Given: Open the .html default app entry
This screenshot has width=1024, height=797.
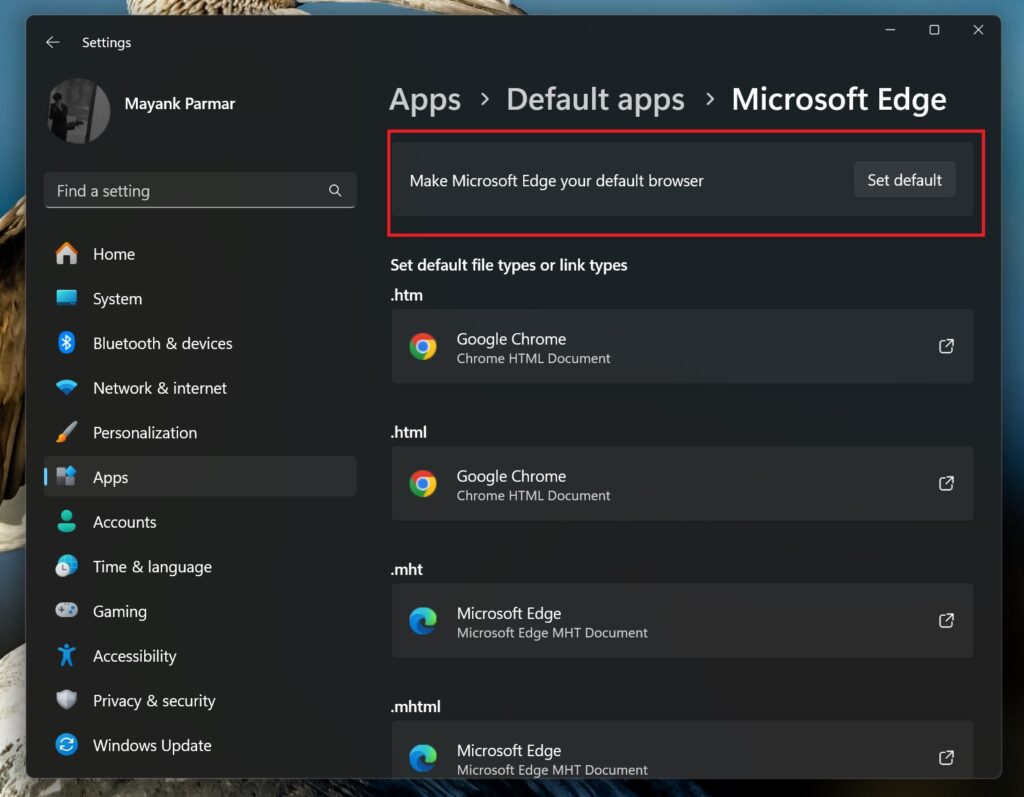Looking at the screenshot, I should tap(683, 483).
